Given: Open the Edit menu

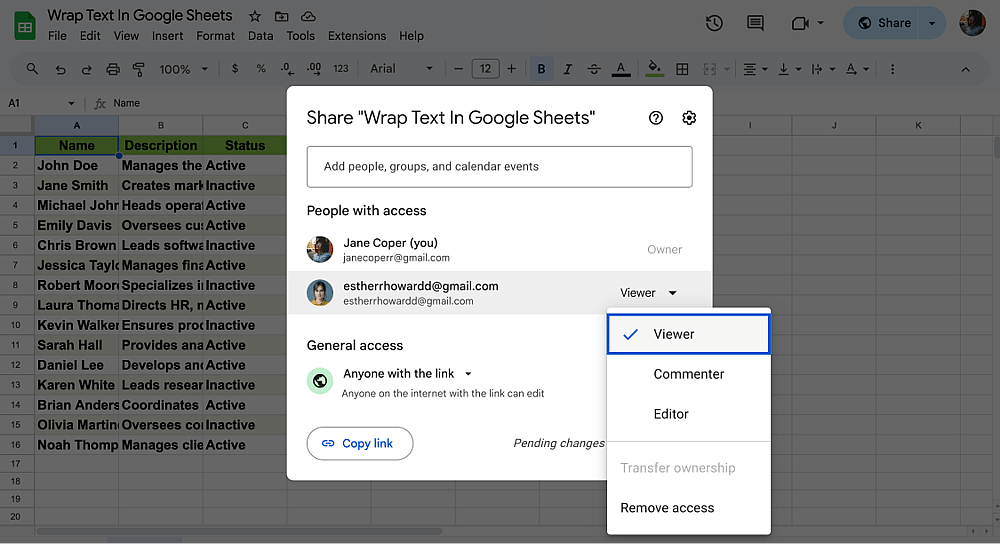Looking at the screenshot, I should 90,36.
